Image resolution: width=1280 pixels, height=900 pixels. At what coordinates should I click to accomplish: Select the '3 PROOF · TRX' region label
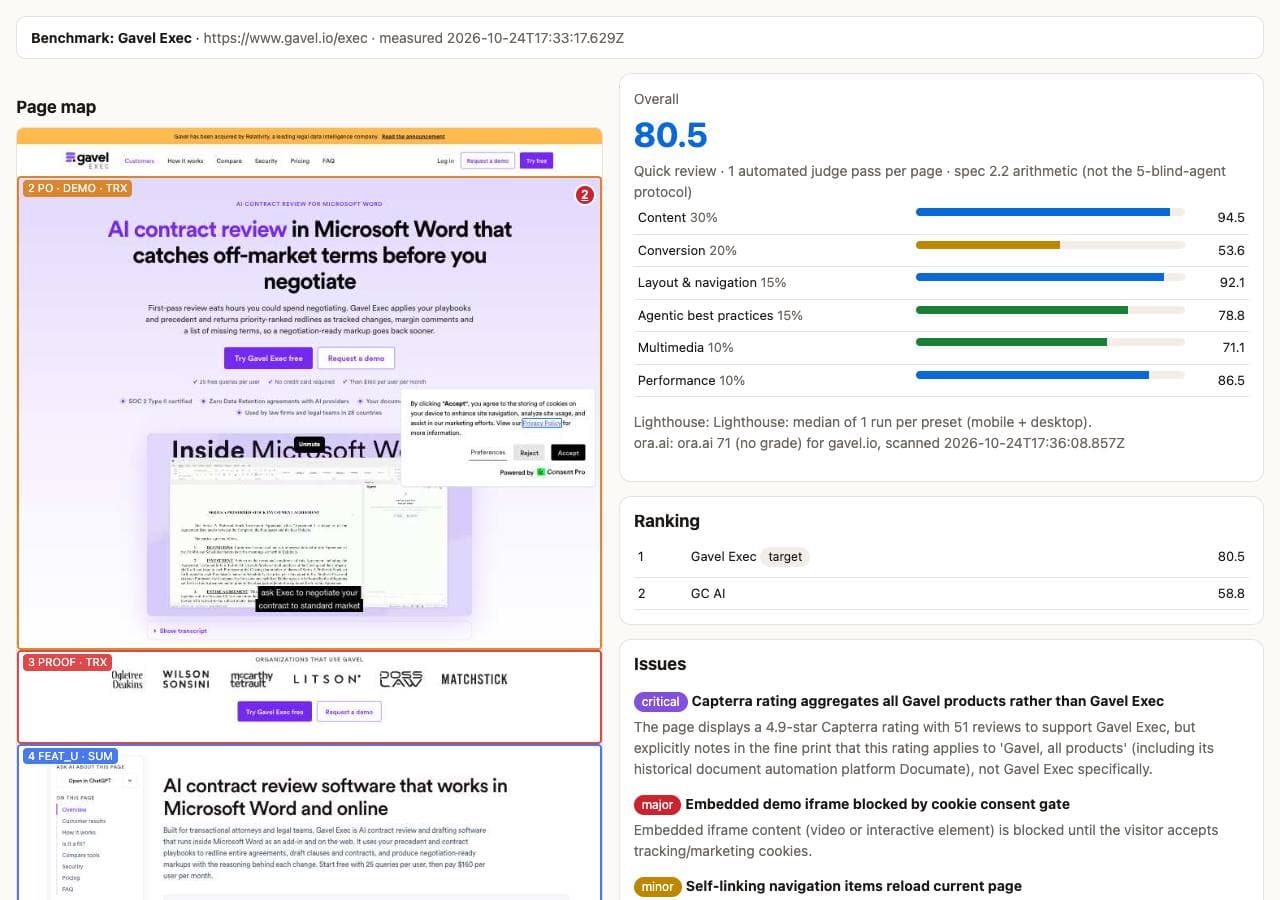(67, 662)
